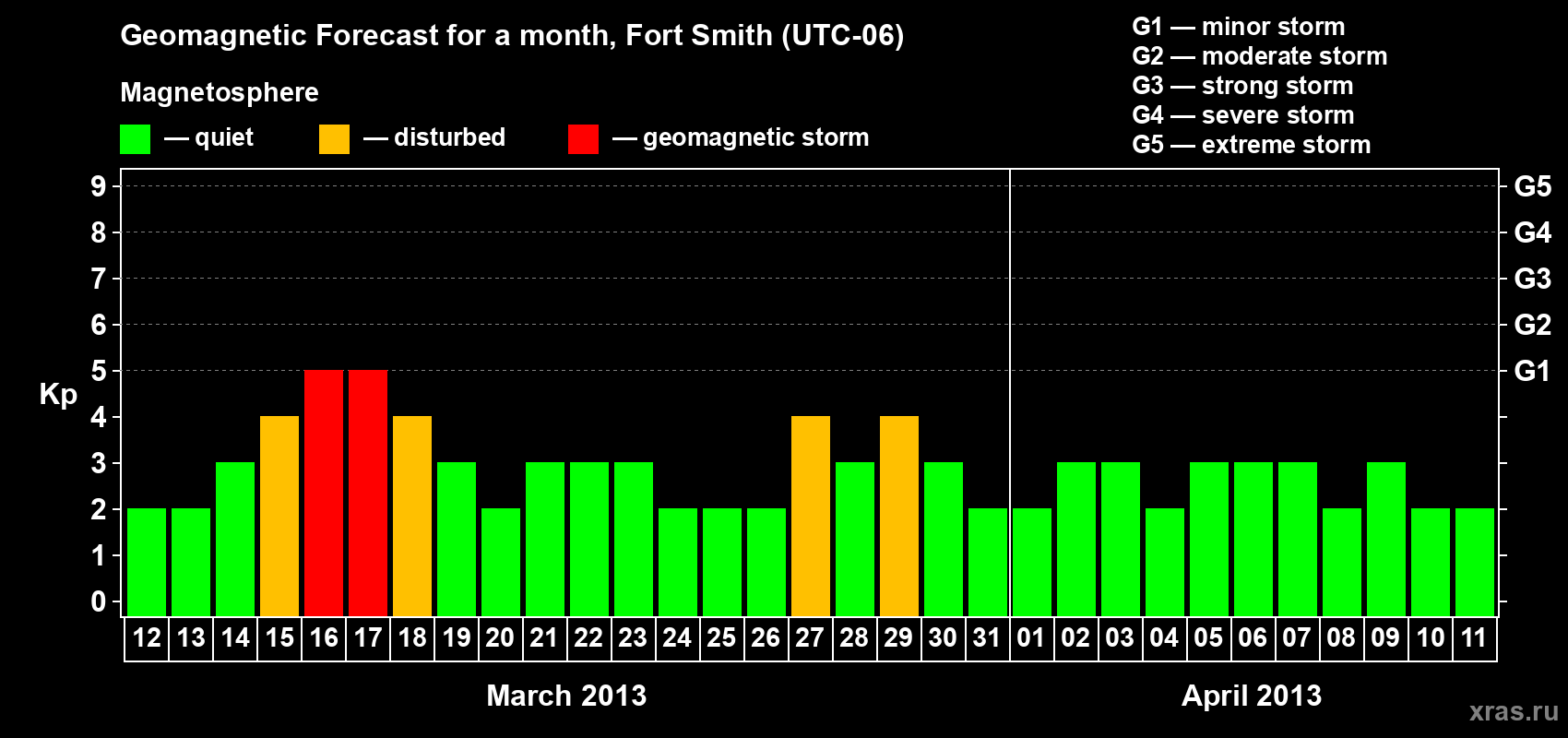Click date label 24 on the axis
1568x738 pixels.
[678, 637]
